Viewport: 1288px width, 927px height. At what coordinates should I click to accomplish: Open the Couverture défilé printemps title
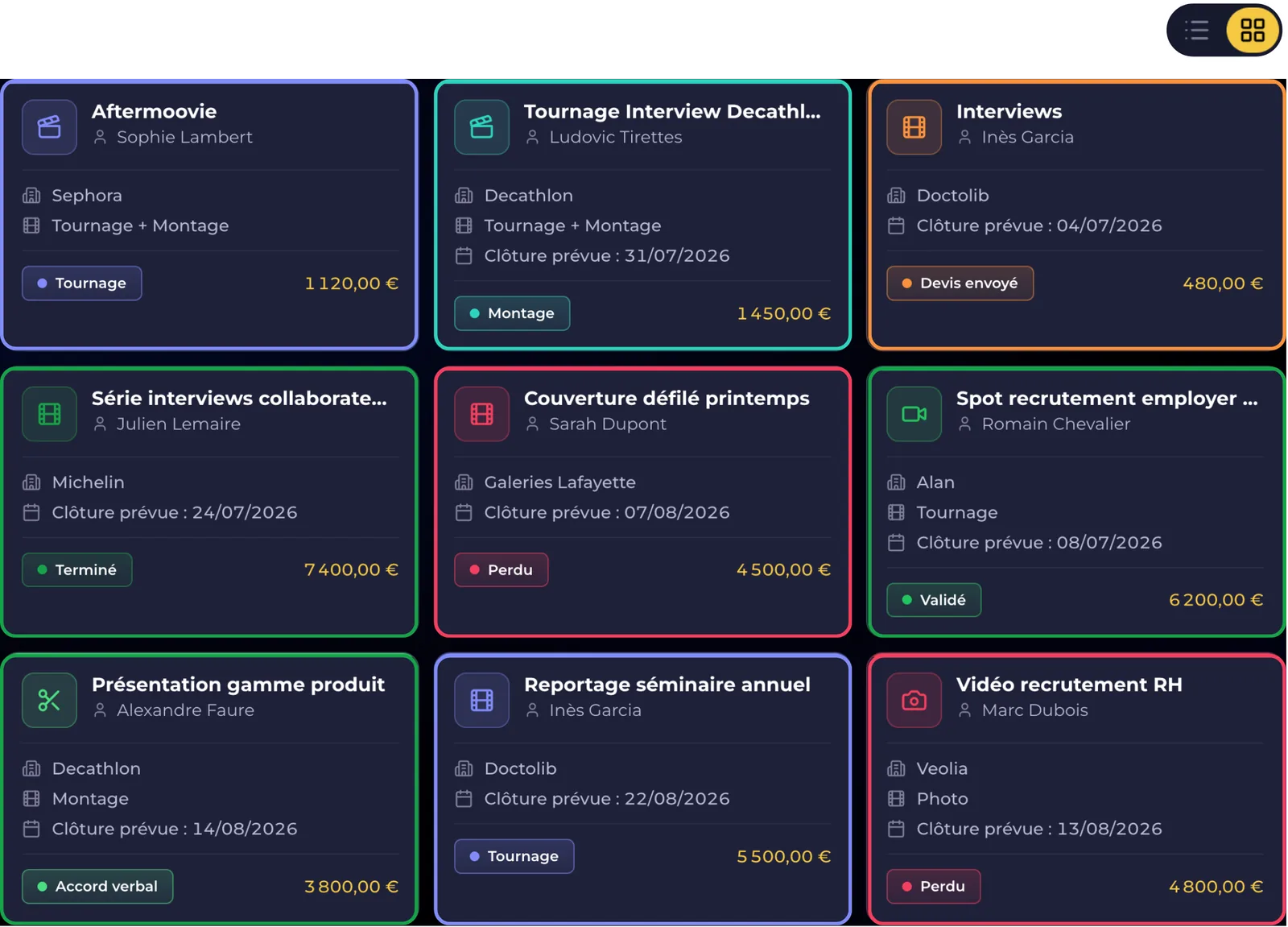tap(667, 399)
